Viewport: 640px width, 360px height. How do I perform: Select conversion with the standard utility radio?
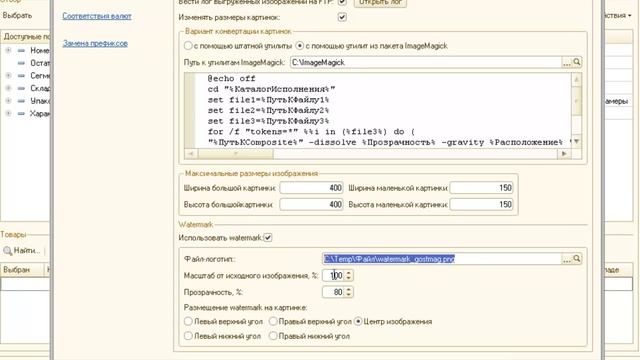188,46
